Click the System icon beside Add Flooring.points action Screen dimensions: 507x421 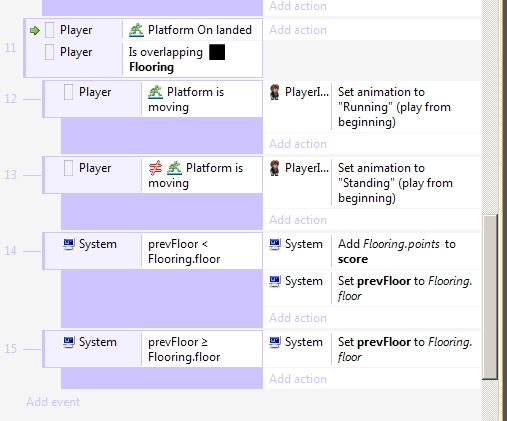pos(275,244)
